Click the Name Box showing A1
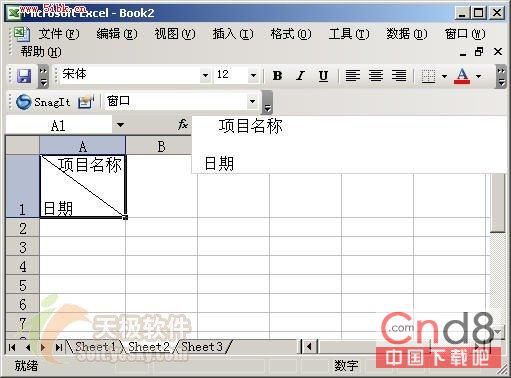Screen dimensions: 511x378 pos(59,125)
